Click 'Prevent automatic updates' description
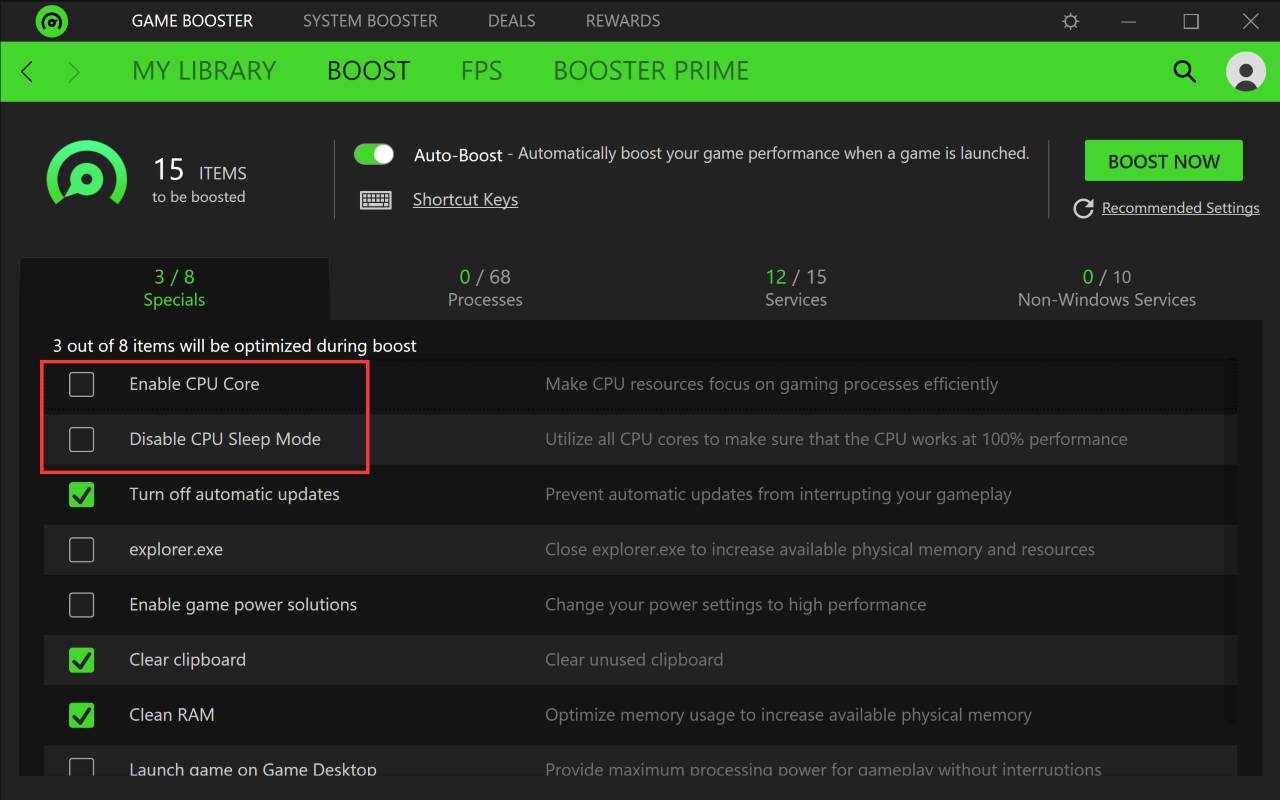 tap(778, 495)
